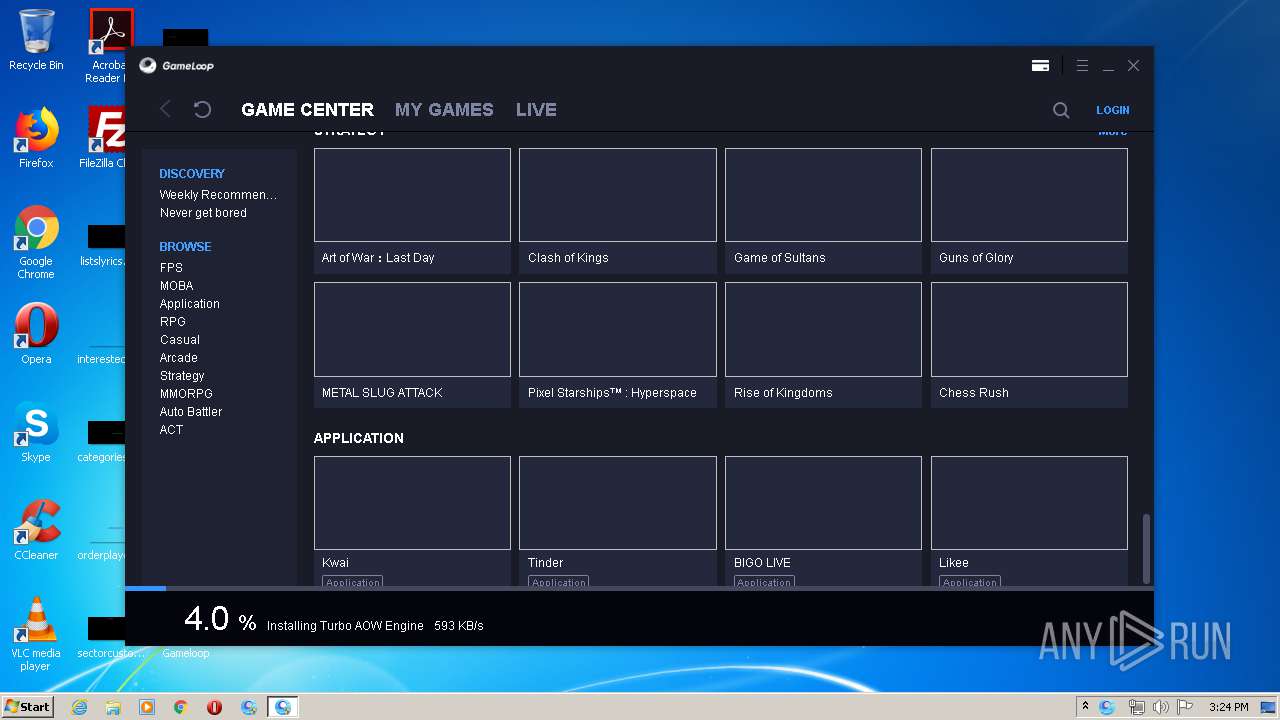Click the Action Center flag icon

pyautogui.click(x=1185, y=707)
